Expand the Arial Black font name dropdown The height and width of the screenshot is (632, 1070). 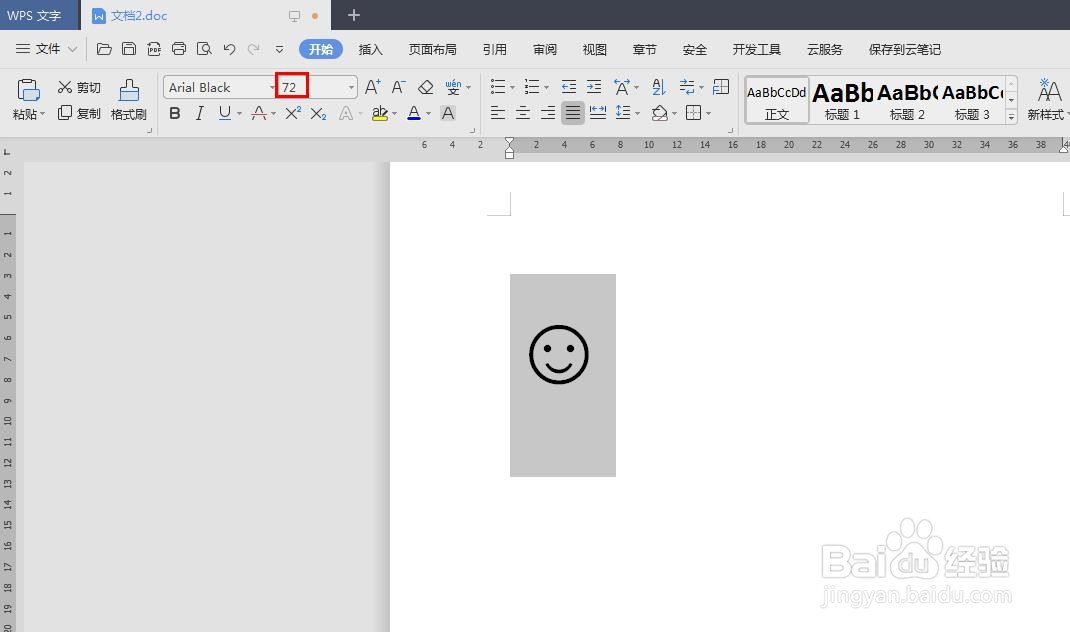(272, 87)
